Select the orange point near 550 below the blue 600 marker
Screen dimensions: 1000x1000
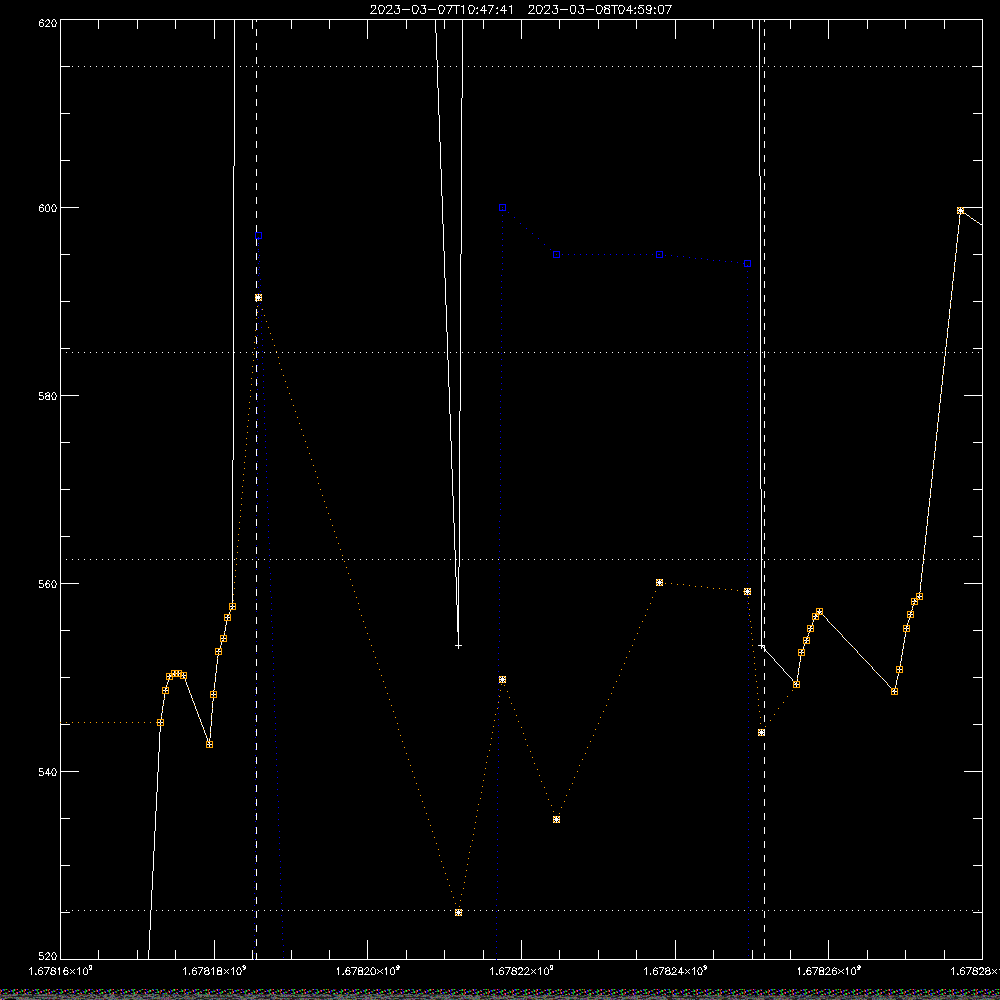point(503,680)
